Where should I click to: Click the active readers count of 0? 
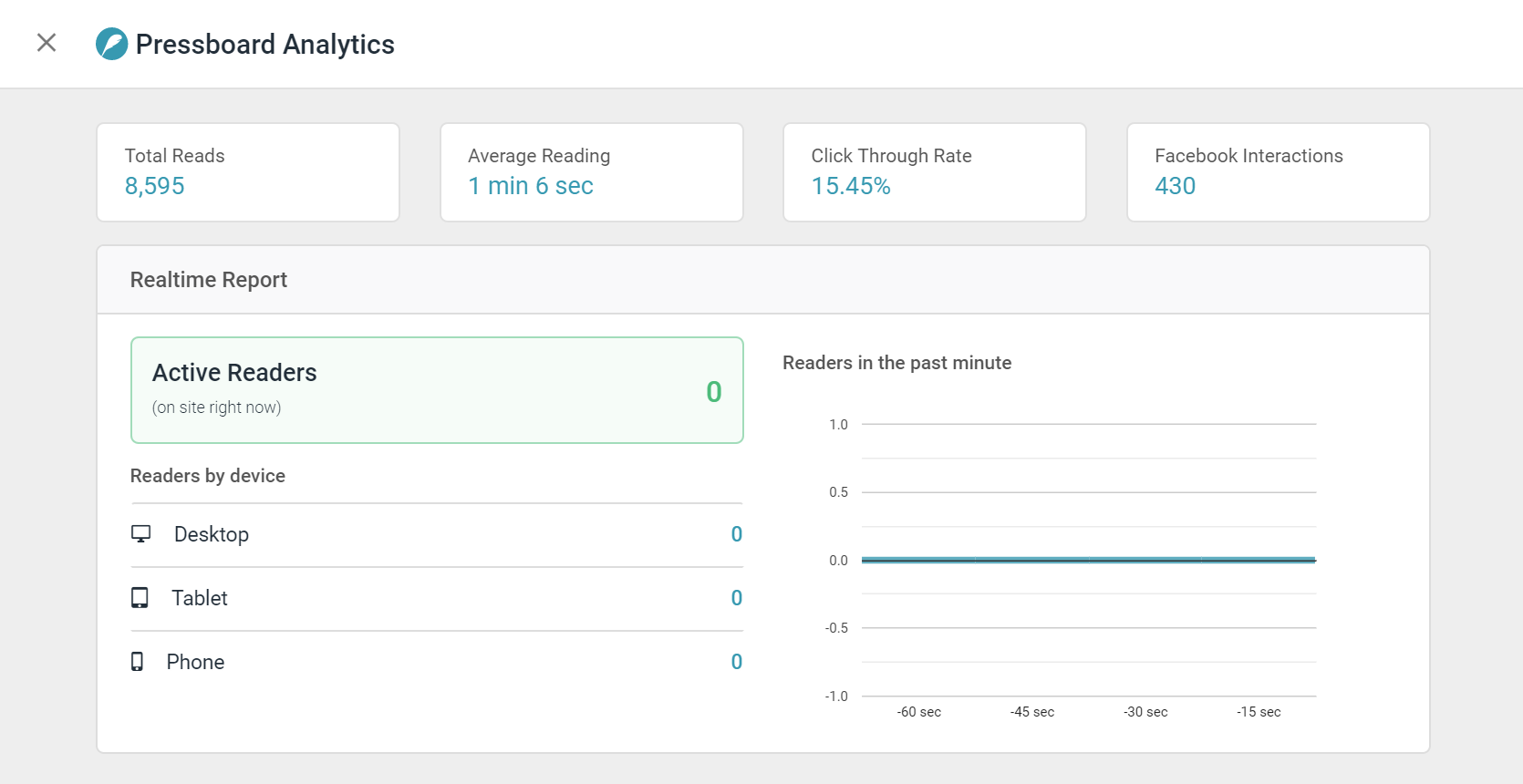click(x=714, y=392)
